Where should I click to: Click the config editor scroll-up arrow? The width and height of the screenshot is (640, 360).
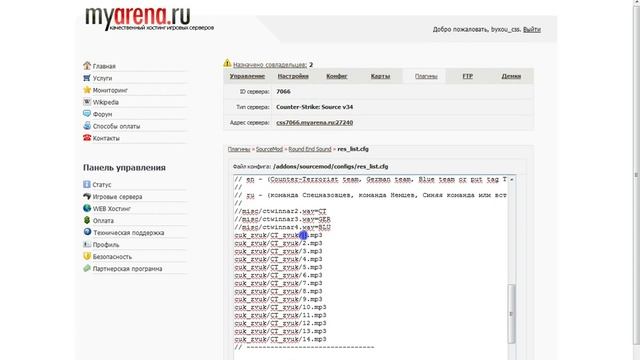[511, 179]
